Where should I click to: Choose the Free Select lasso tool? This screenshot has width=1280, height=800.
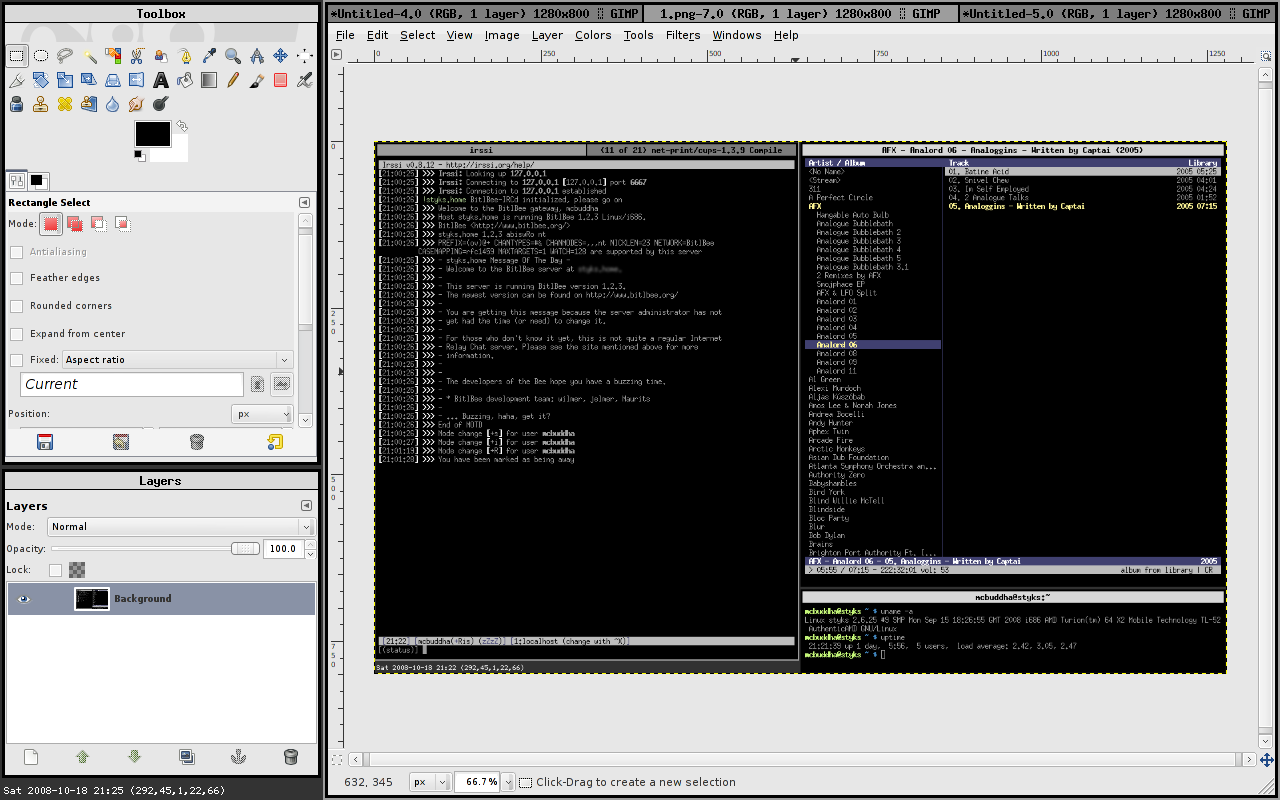(65, 56)
